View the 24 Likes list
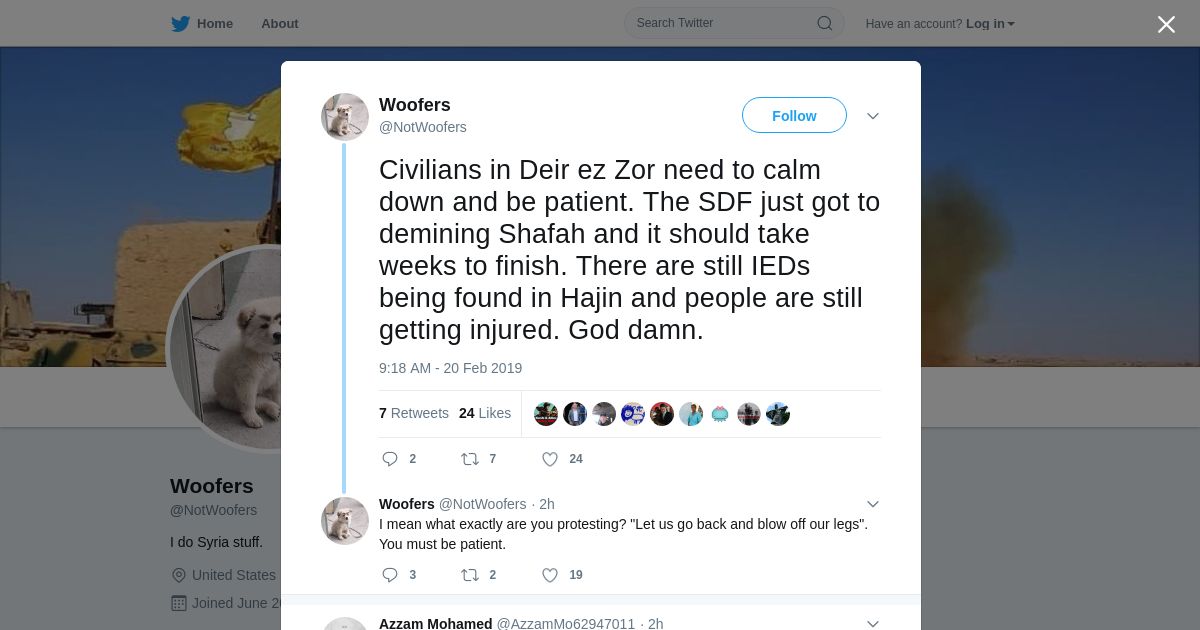This screenshot has width=1200, height=630. (485, 413)
